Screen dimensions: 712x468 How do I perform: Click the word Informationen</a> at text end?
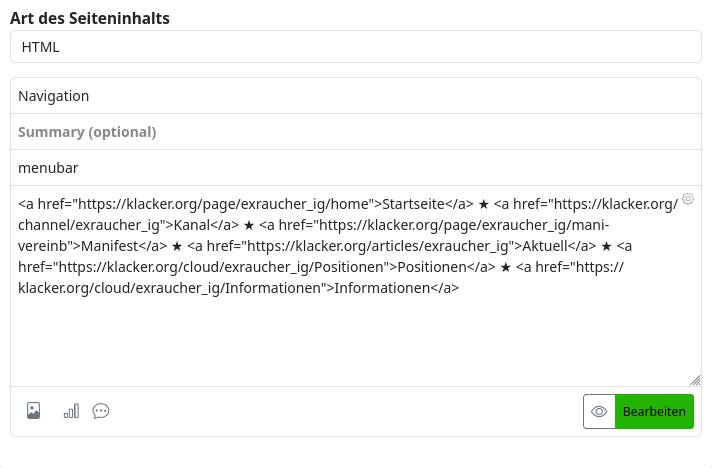396,288
